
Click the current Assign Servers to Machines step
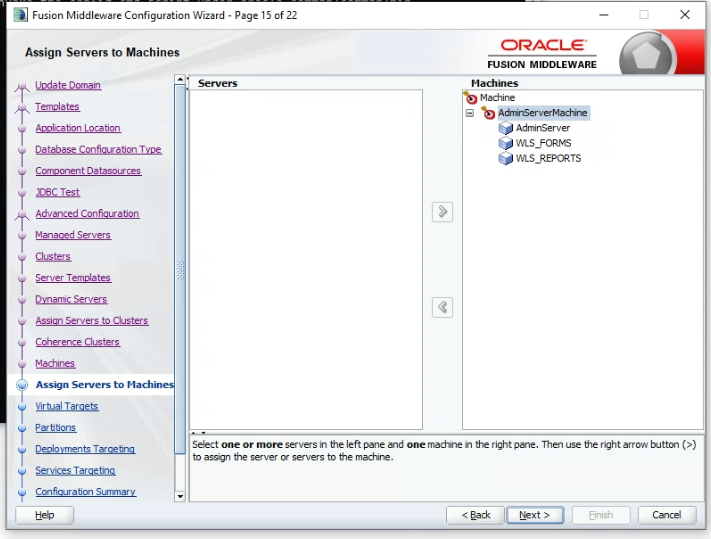coord(105,384)
